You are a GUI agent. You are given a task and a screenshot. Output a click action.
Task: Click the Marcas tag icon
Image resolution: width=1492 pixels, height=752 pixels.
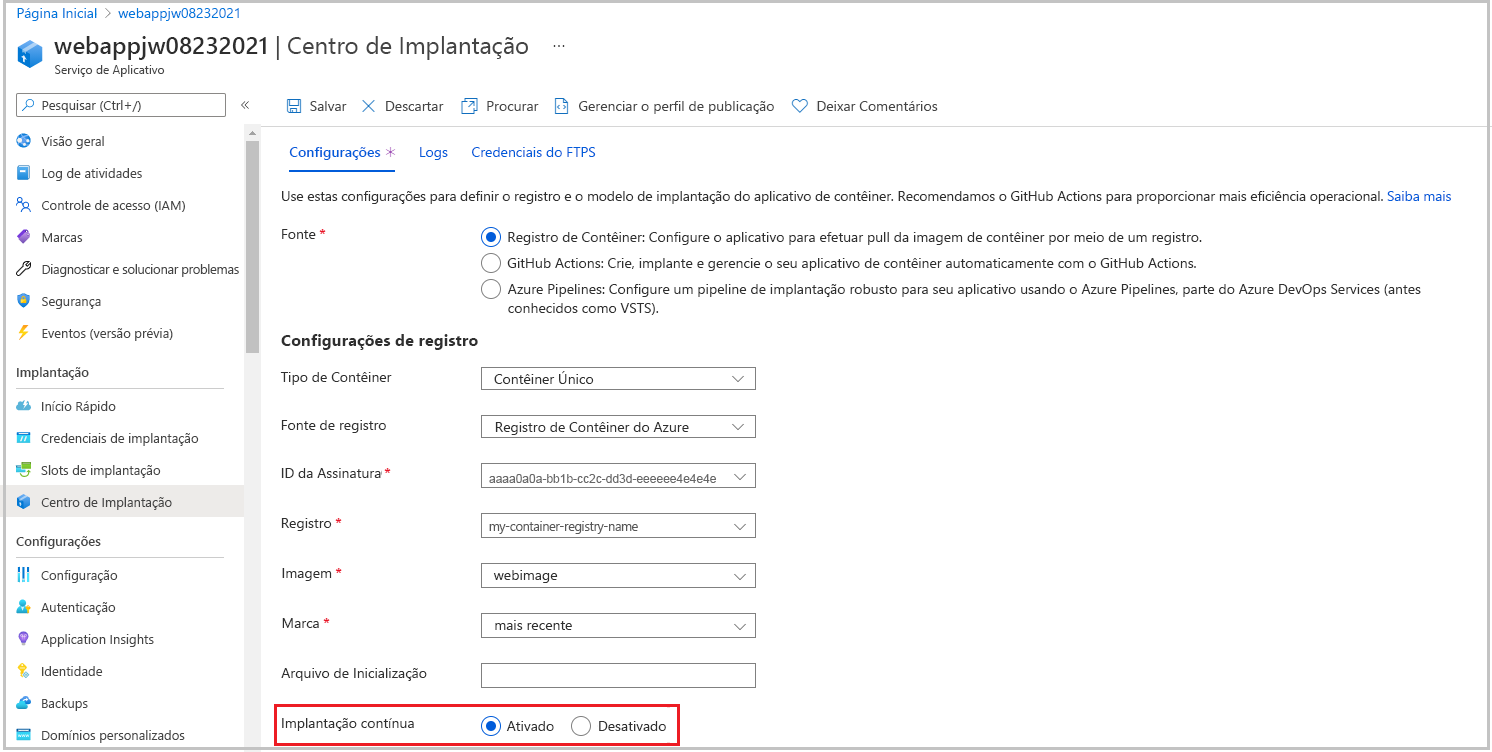click(x=24, y=237)
